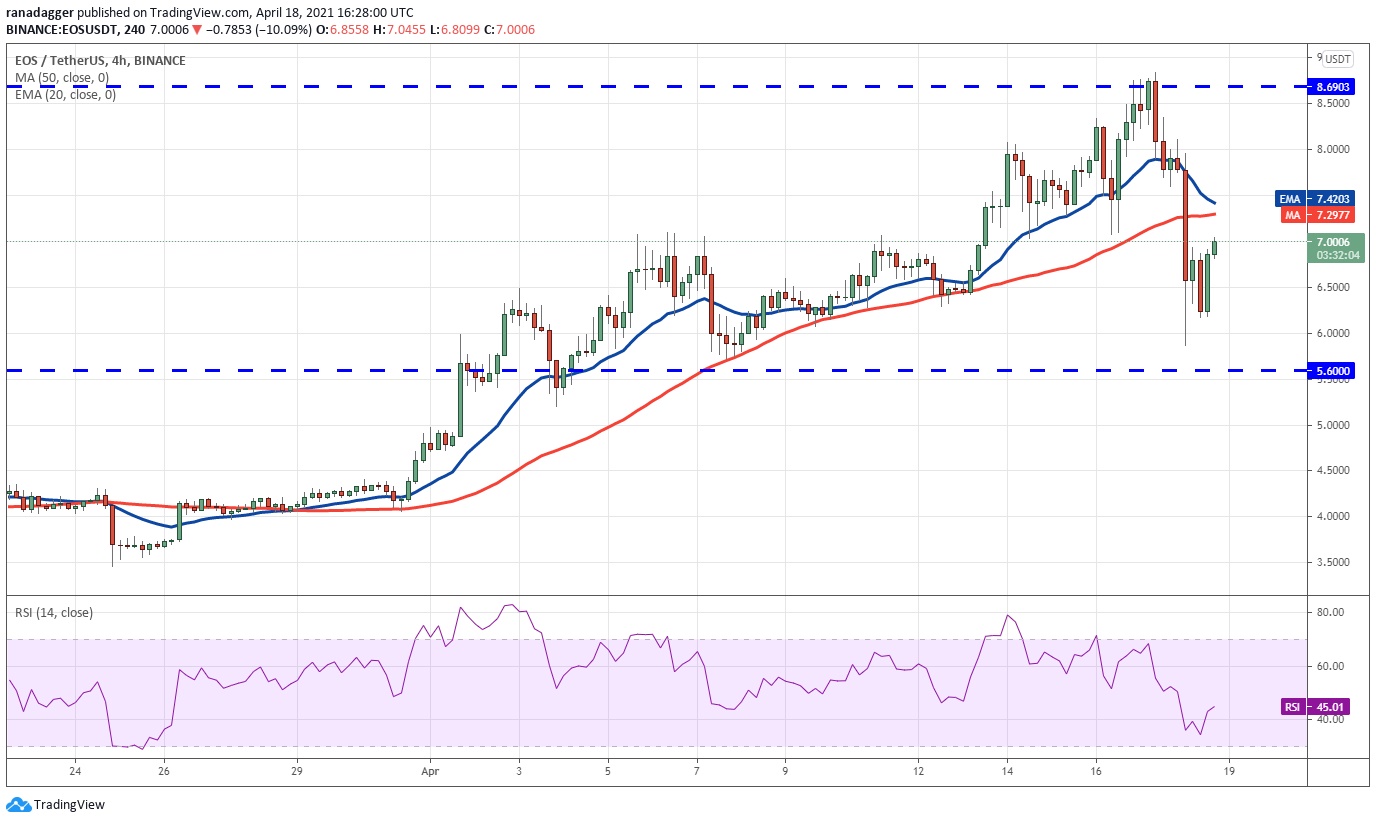1376x823 pixels.
Task: Click the 40.00 RSI axis label
Action: click(x=1329, y=720)
